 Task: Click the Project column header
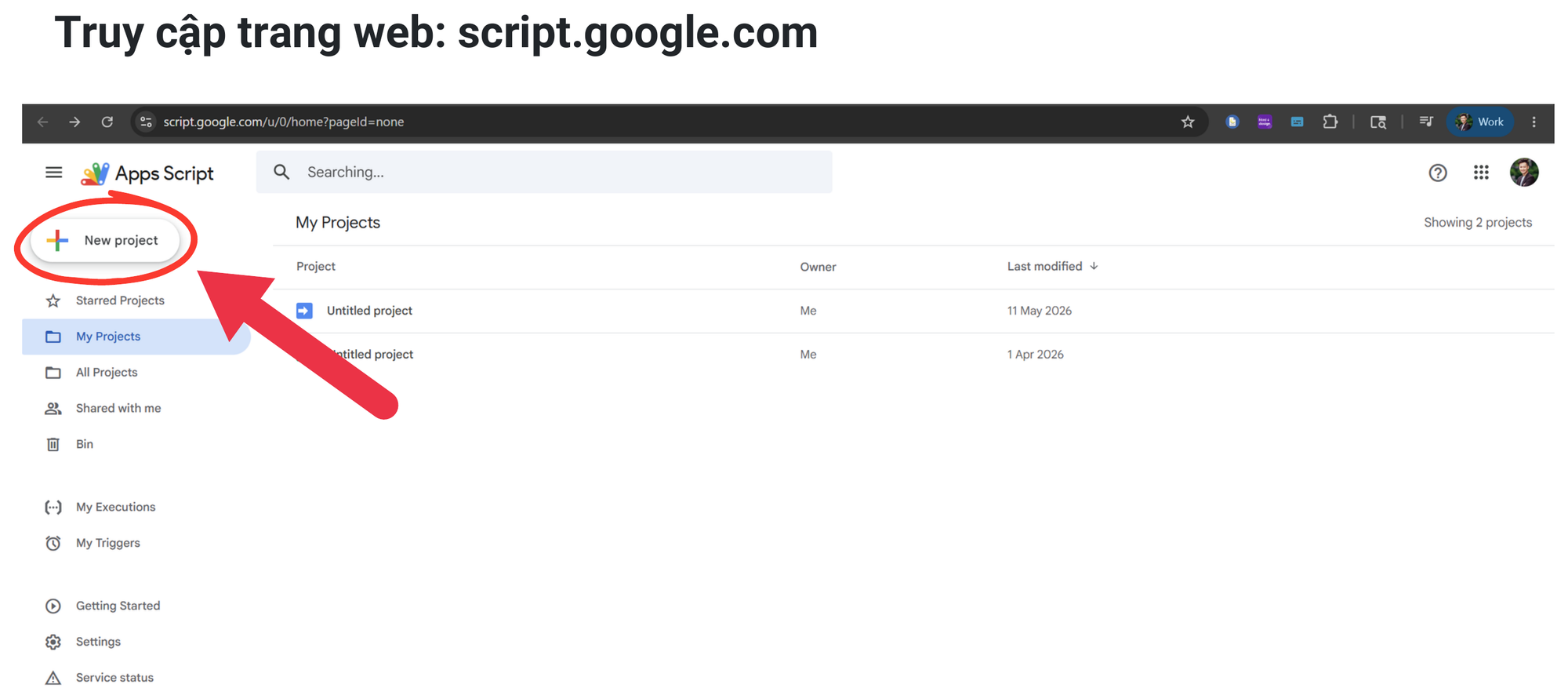(316, 267)
